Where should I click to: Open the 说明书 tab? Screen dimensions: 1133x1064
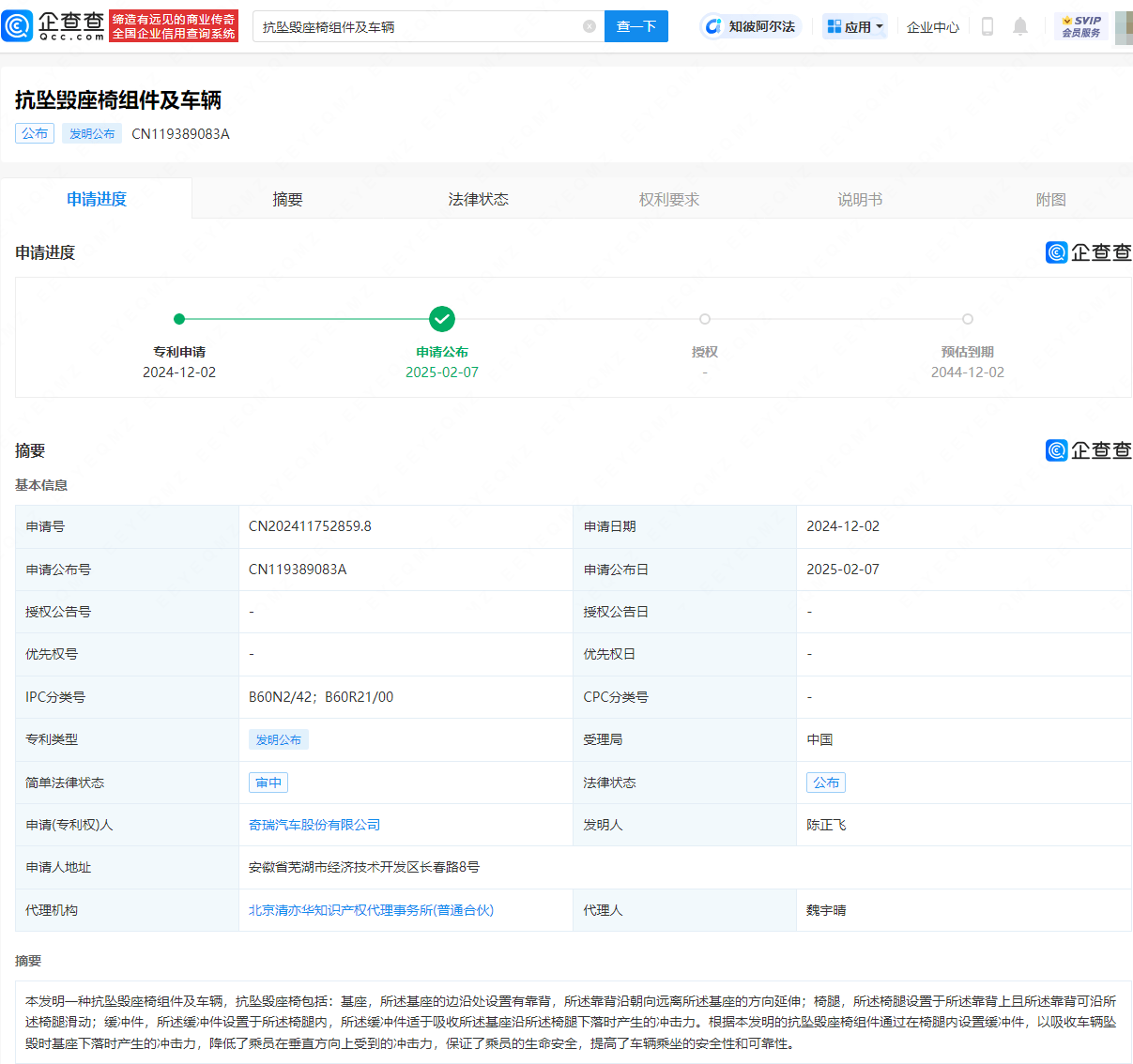860,199
